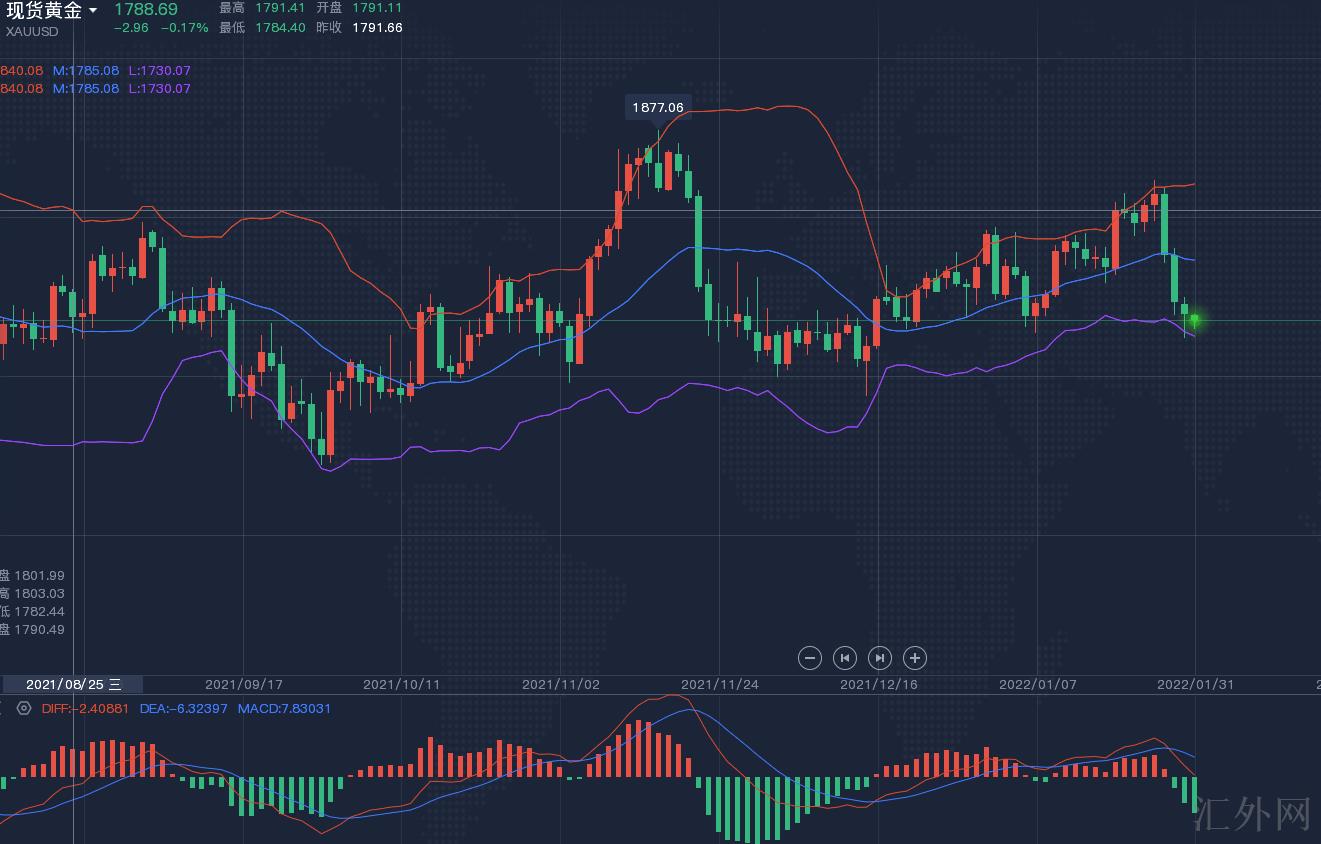This screenshot has height=844, width=1321.
Task: Expand the 现货黄金 symbol dropdown arrow
Action: click(93, 10)
